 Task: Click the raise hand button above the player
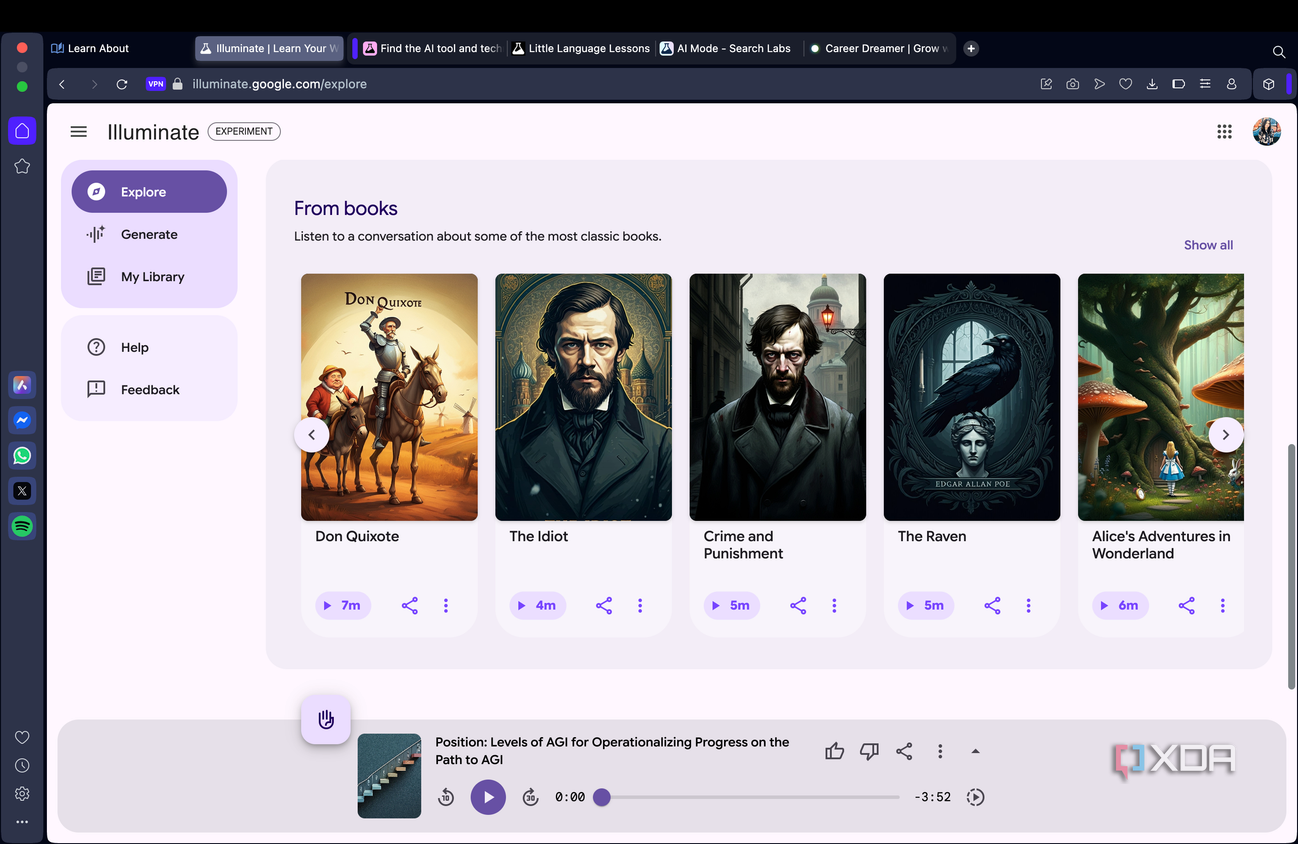coord(326,719)
